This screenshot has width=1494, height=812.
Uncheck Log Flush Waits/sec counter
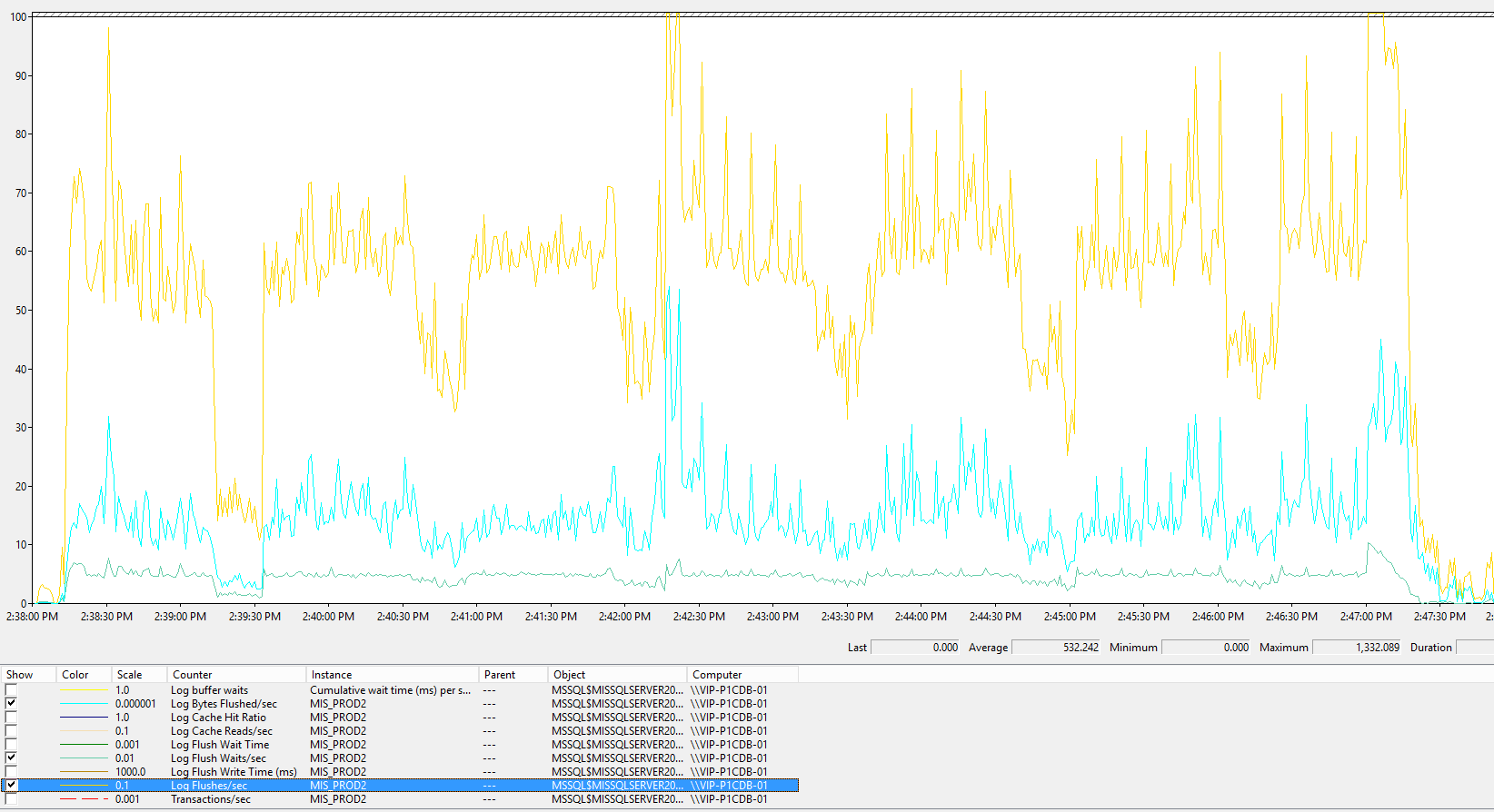click(x=11, y=758)
